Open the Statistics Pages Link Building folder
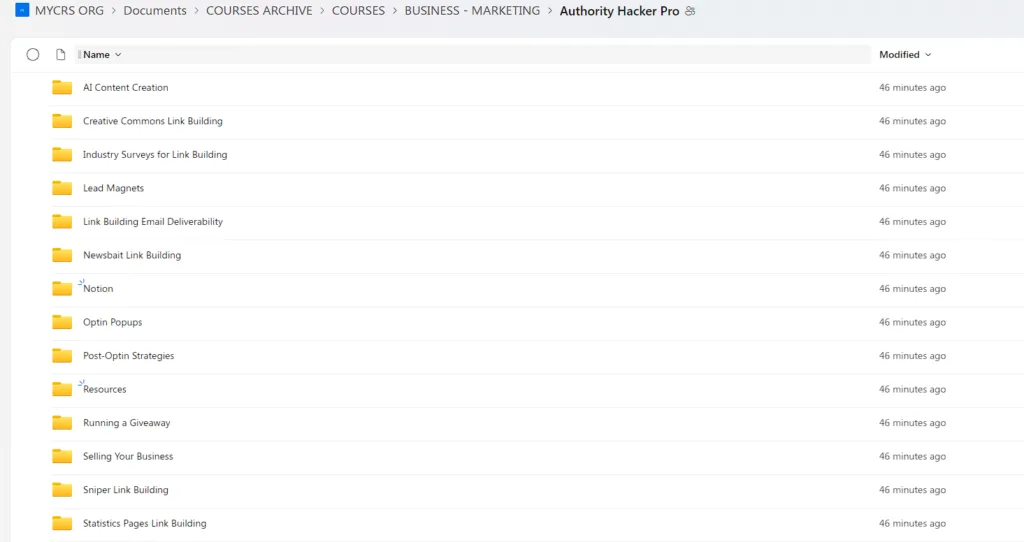Viewport: 1024px width, 542px height. (144, 523)
